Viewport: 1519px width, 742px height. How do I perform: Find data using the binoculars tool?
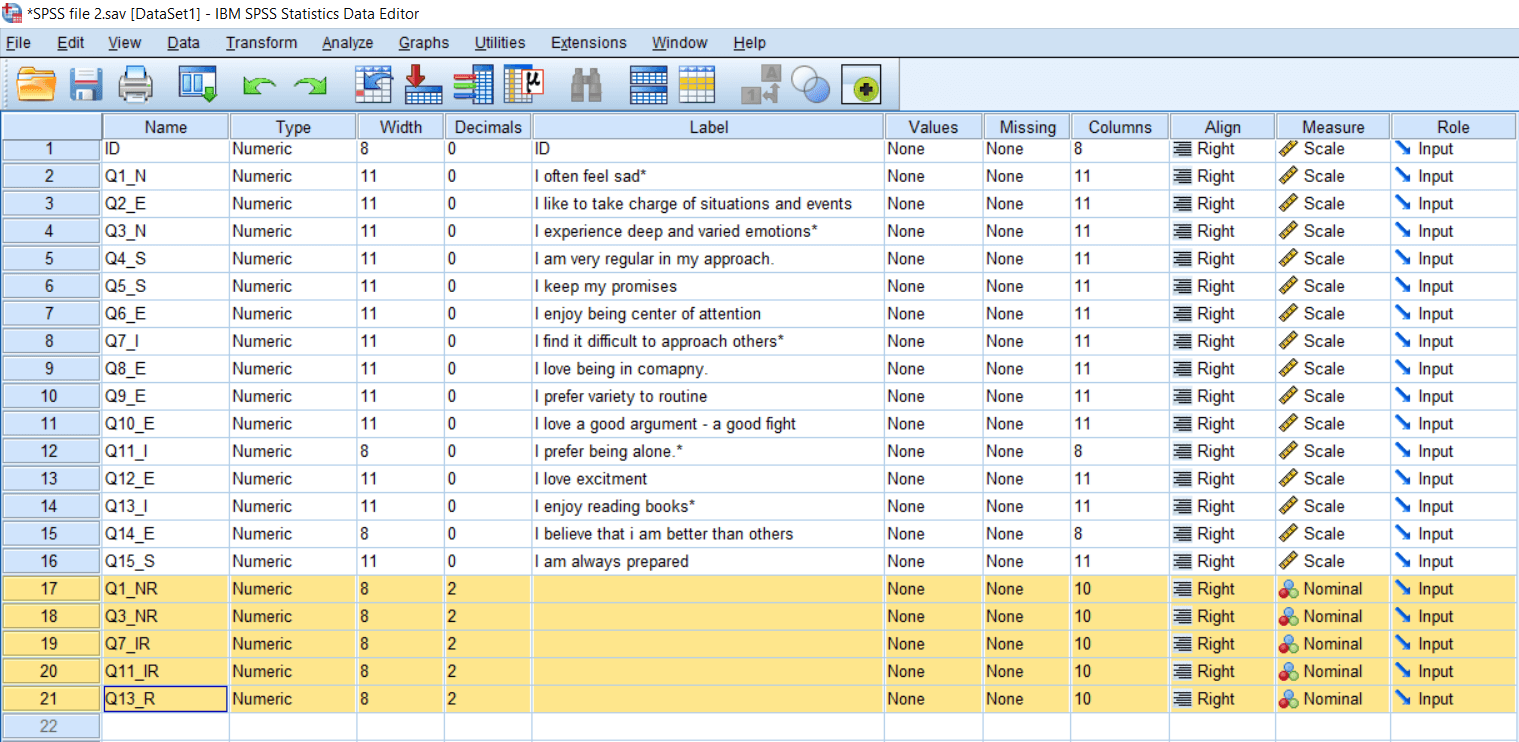[587, 84]
